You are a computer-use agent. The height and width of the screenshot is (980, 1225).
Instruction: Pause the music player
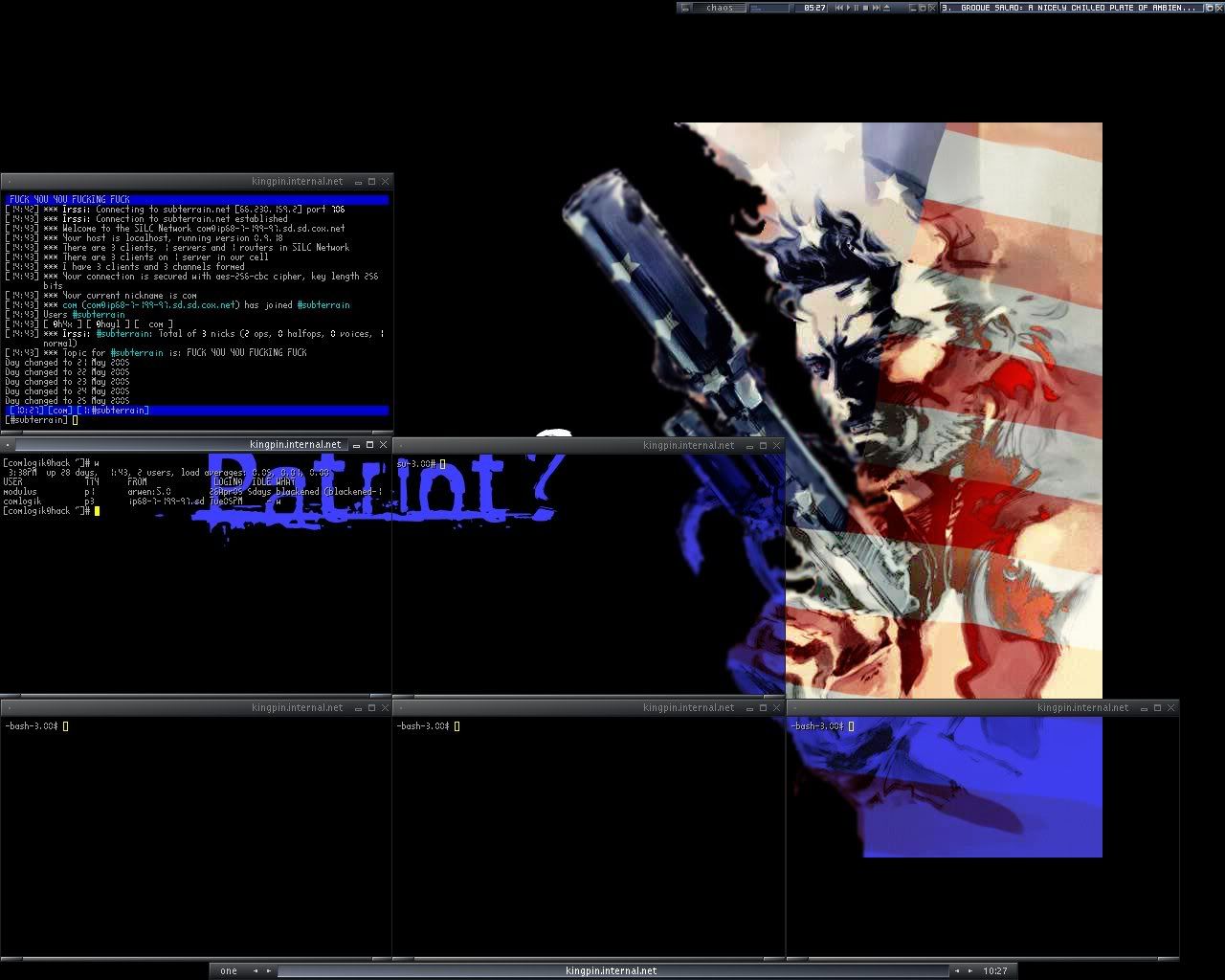(857, 8)
